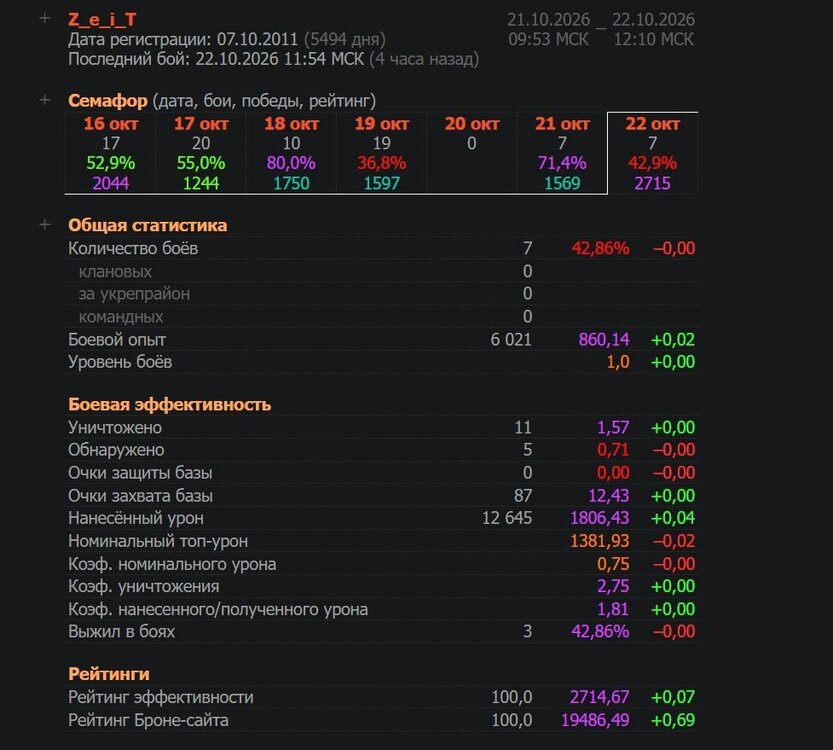Click the Коэф. номинального урона row label
This screenshot has height=750, width=833.
click(x=172, y=564)
